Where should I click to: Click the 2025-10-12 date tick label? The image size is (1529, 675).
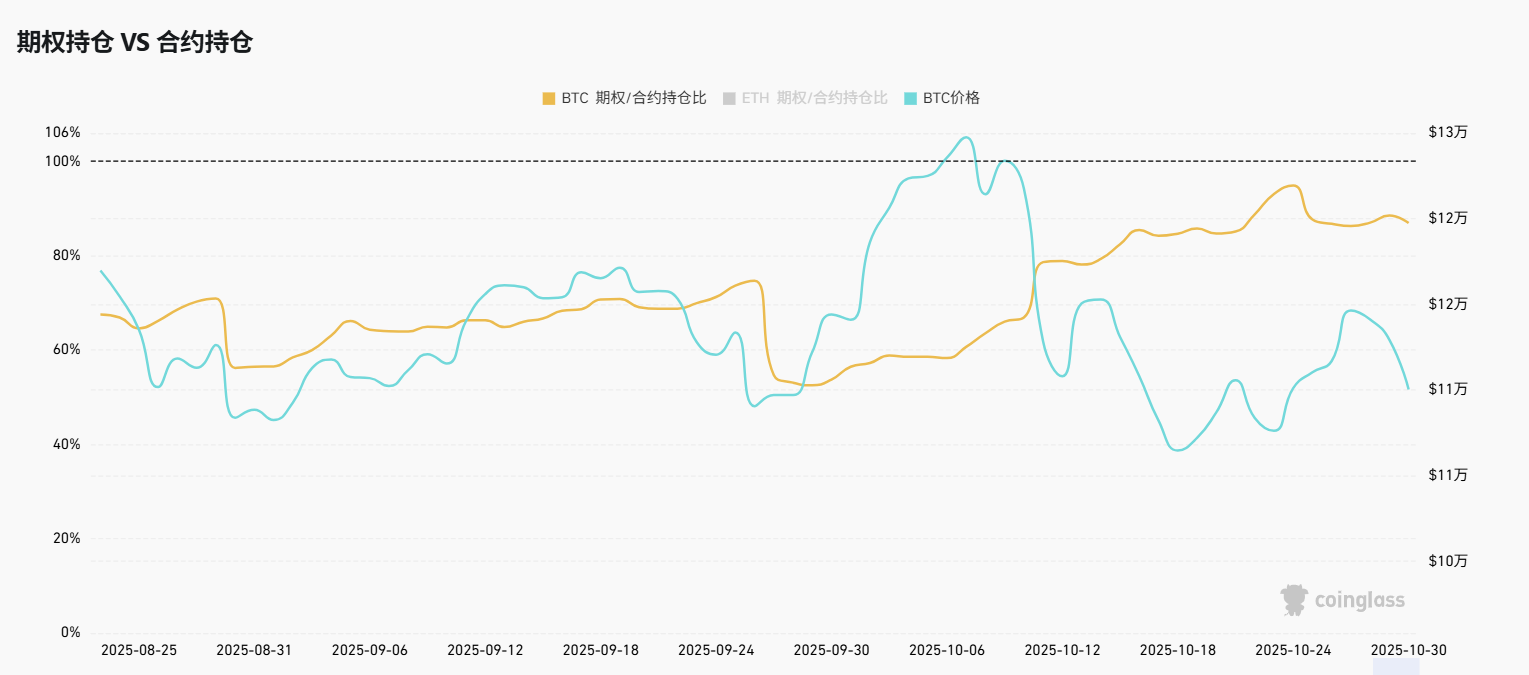pyautogui.click(x=1062, y=650)
